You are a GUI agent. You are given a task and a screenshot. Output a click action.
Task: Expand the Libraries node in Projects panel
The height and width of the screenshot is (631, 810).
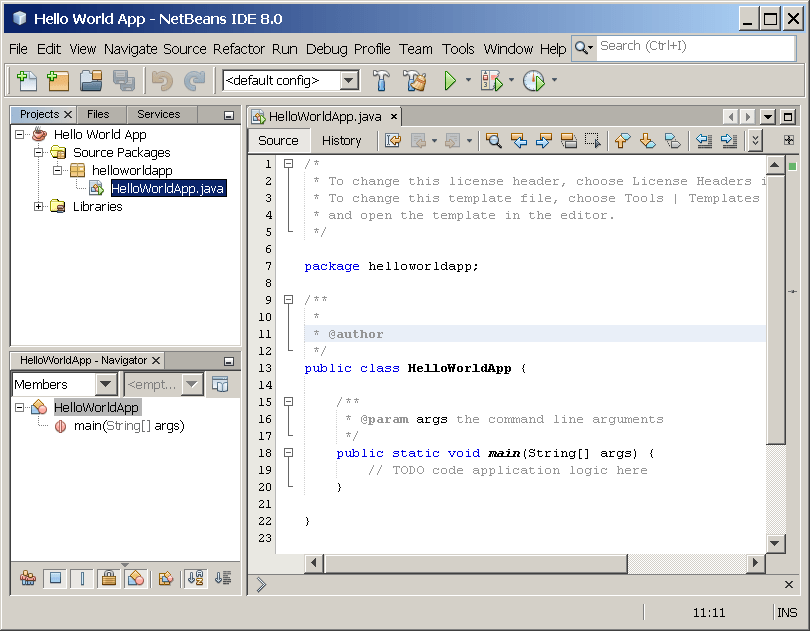pos(38,206)
